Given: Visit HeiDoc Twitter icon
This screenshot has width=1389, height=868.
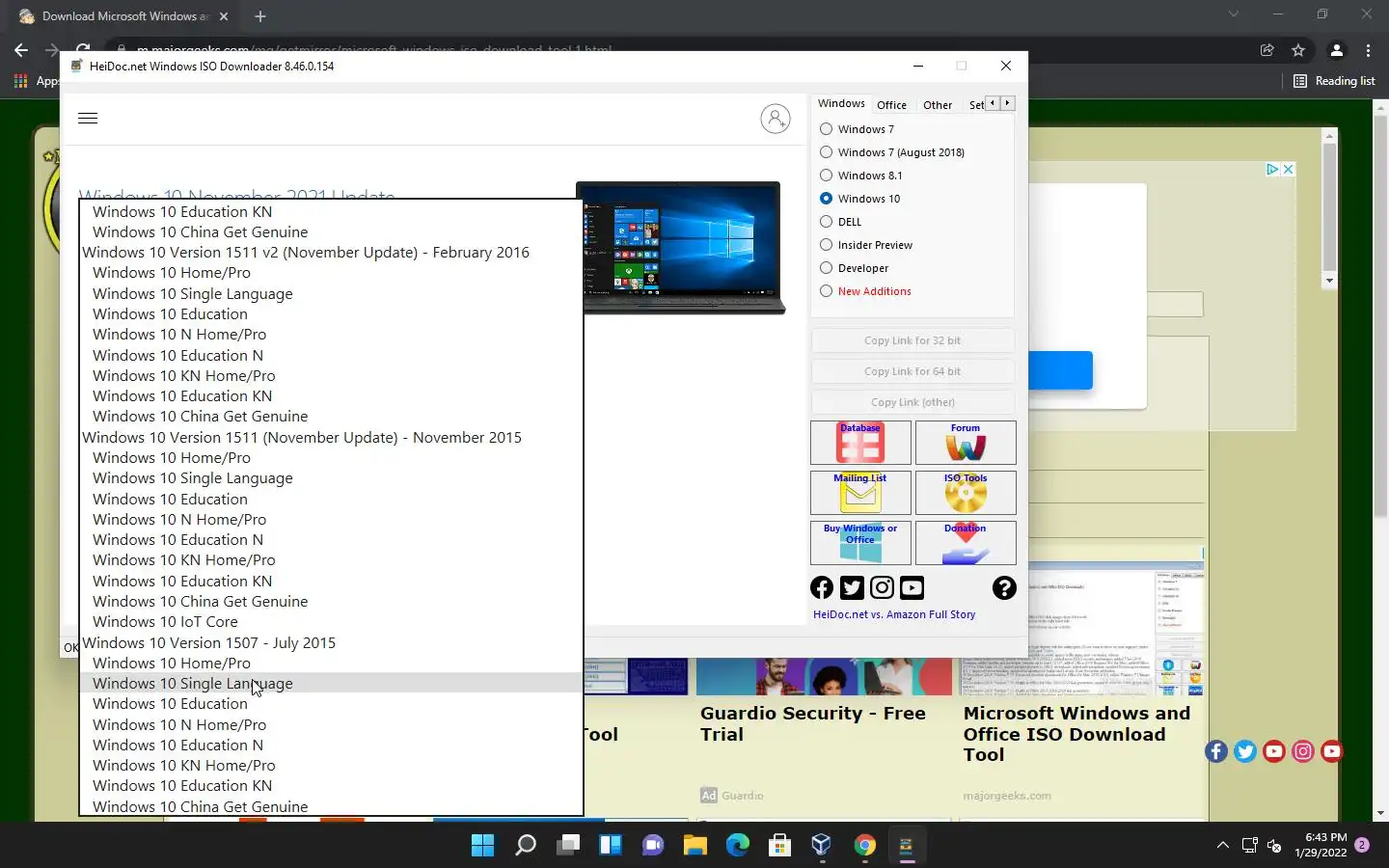Looking at the screenshot, I should point(852,587).
